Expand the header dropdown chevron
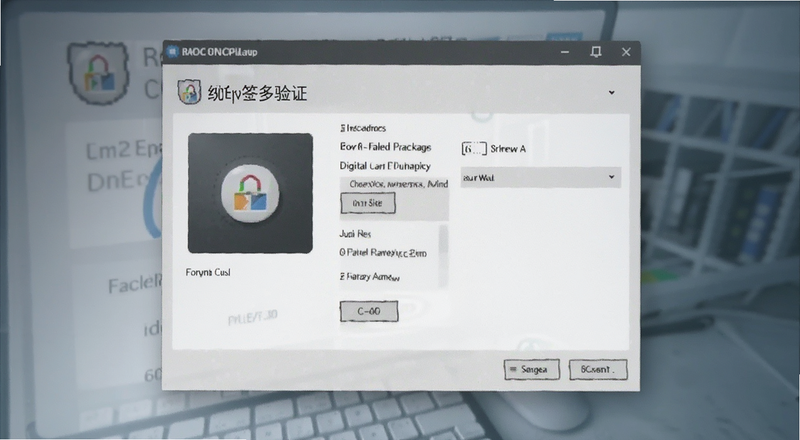The width and height of the screenshot is (800, 440). [611, 93]
